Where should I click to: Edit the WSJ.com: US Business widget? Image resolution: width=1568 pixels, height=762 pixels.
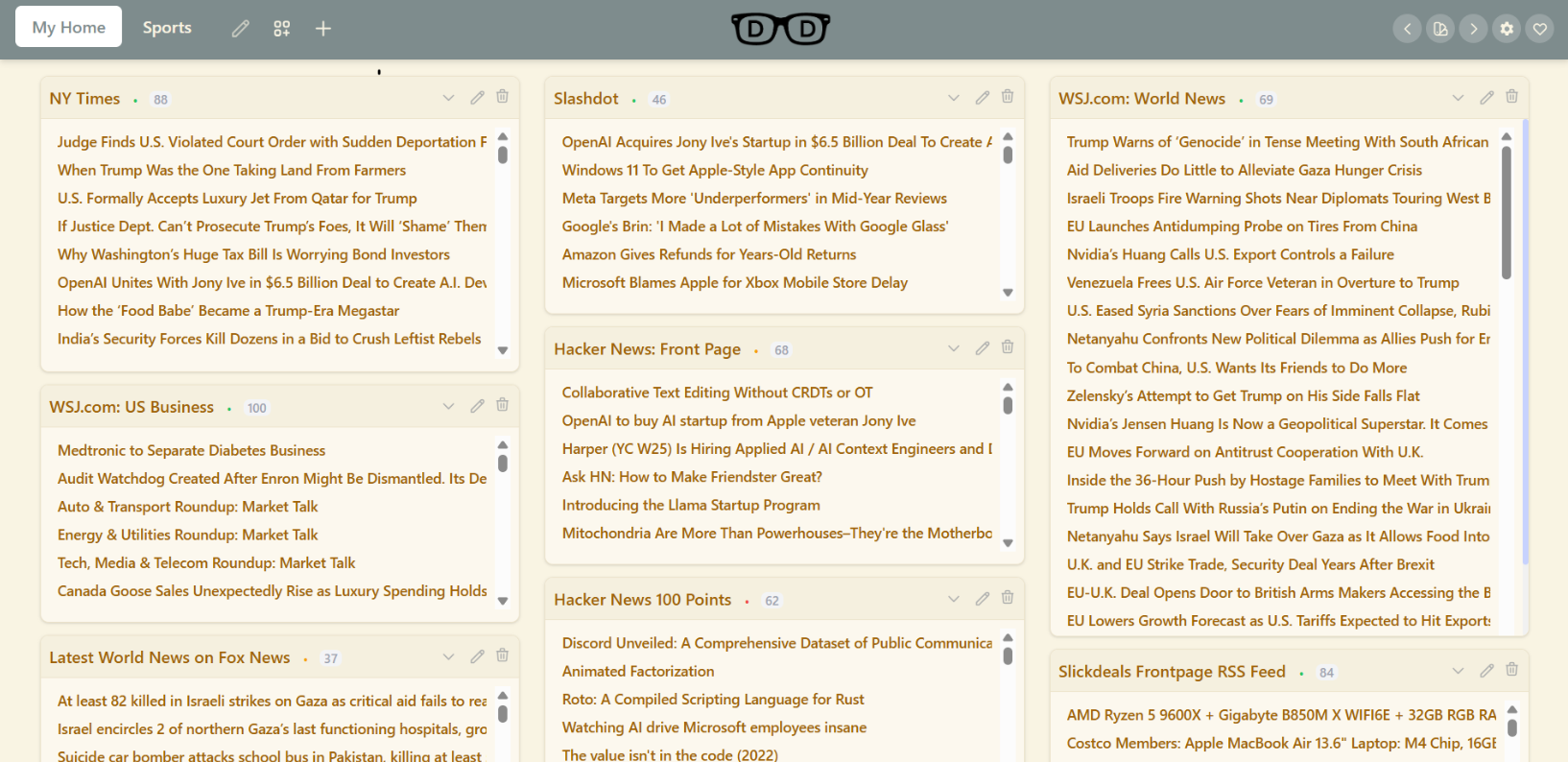477,407
